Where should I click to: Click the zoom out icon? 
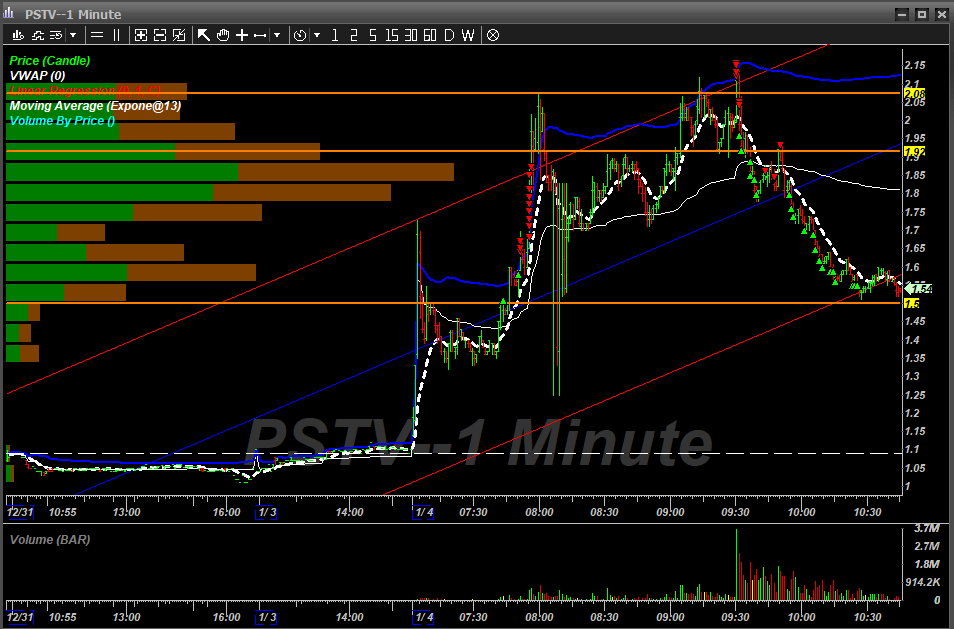pos(160,35)
